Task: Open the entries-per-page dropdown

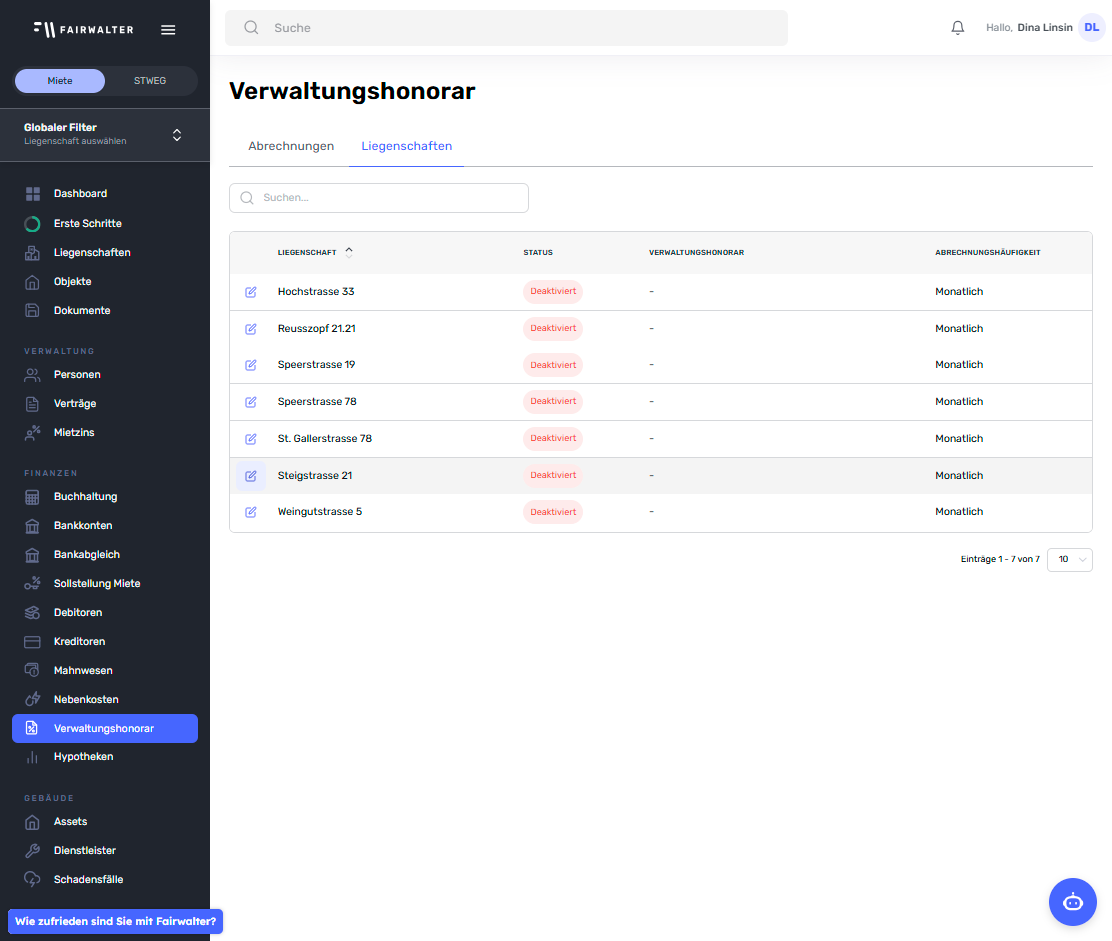Action: [1069, 560]
